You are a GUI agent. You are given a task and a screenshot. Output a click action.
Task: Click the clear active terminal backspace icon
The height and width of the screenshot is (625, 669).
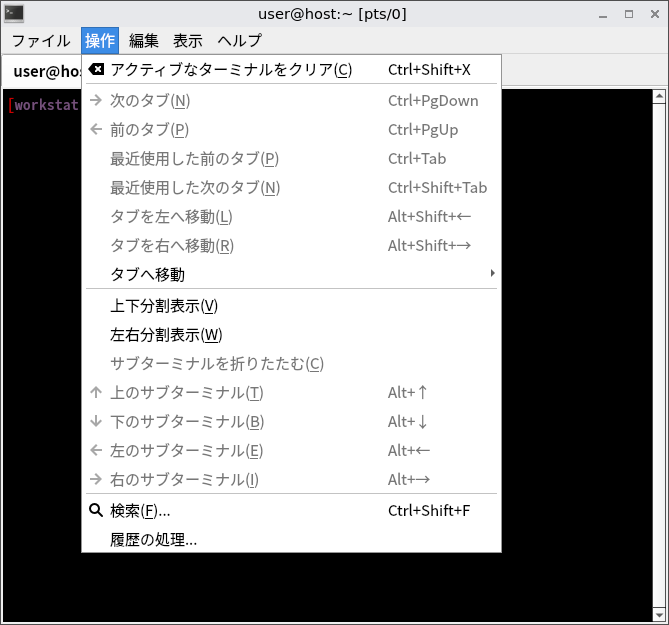pyautogui.click(x=96, y=70)
